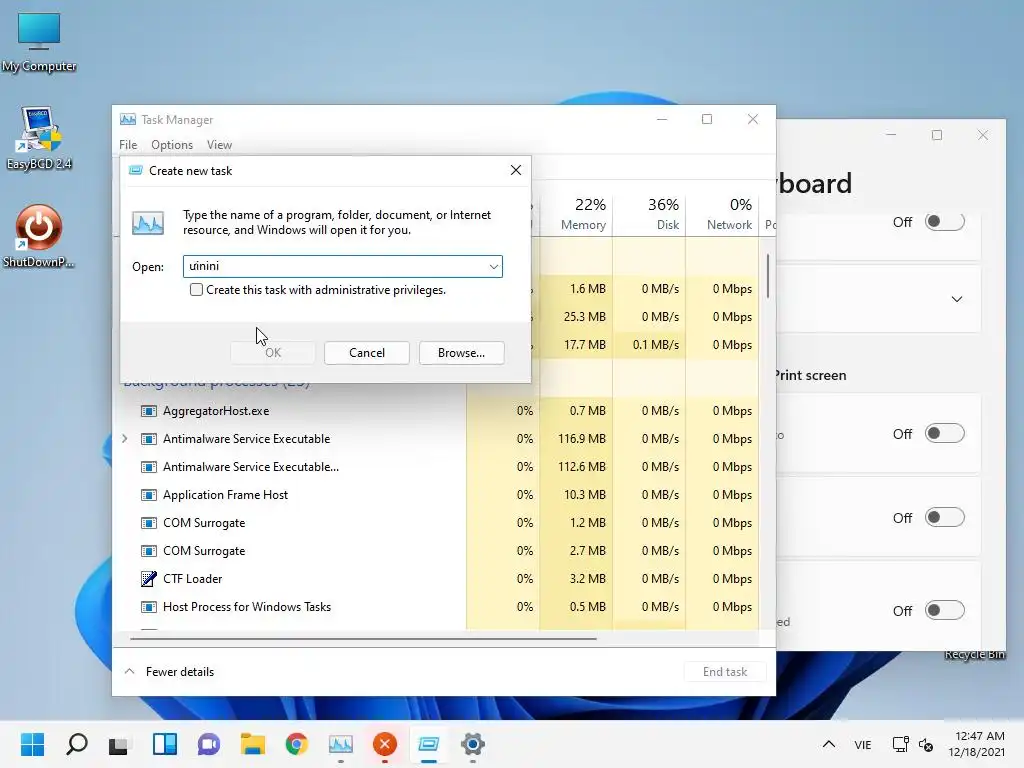Select the Antimalware Service Executable... row

click(436, 467)
